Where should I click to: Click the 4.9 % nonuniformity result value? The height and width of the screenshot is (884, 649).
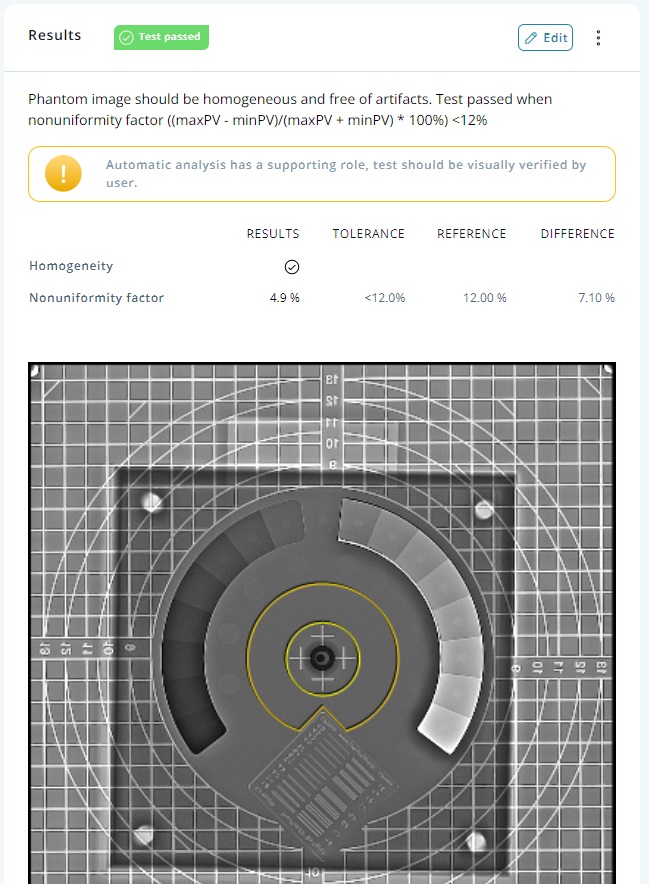(284, 298)
